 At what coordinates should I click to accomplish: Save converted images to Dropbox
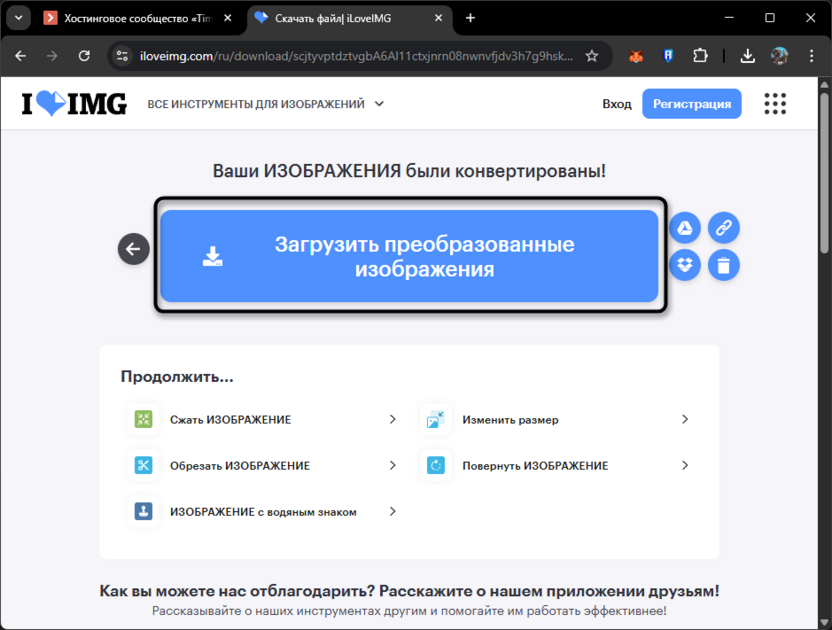click(x=685, y=265)
